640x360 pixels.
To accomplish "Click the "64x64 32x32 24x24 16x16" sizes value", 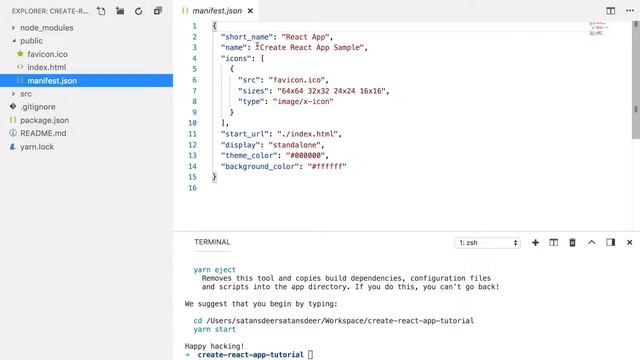I will (331, 91).
